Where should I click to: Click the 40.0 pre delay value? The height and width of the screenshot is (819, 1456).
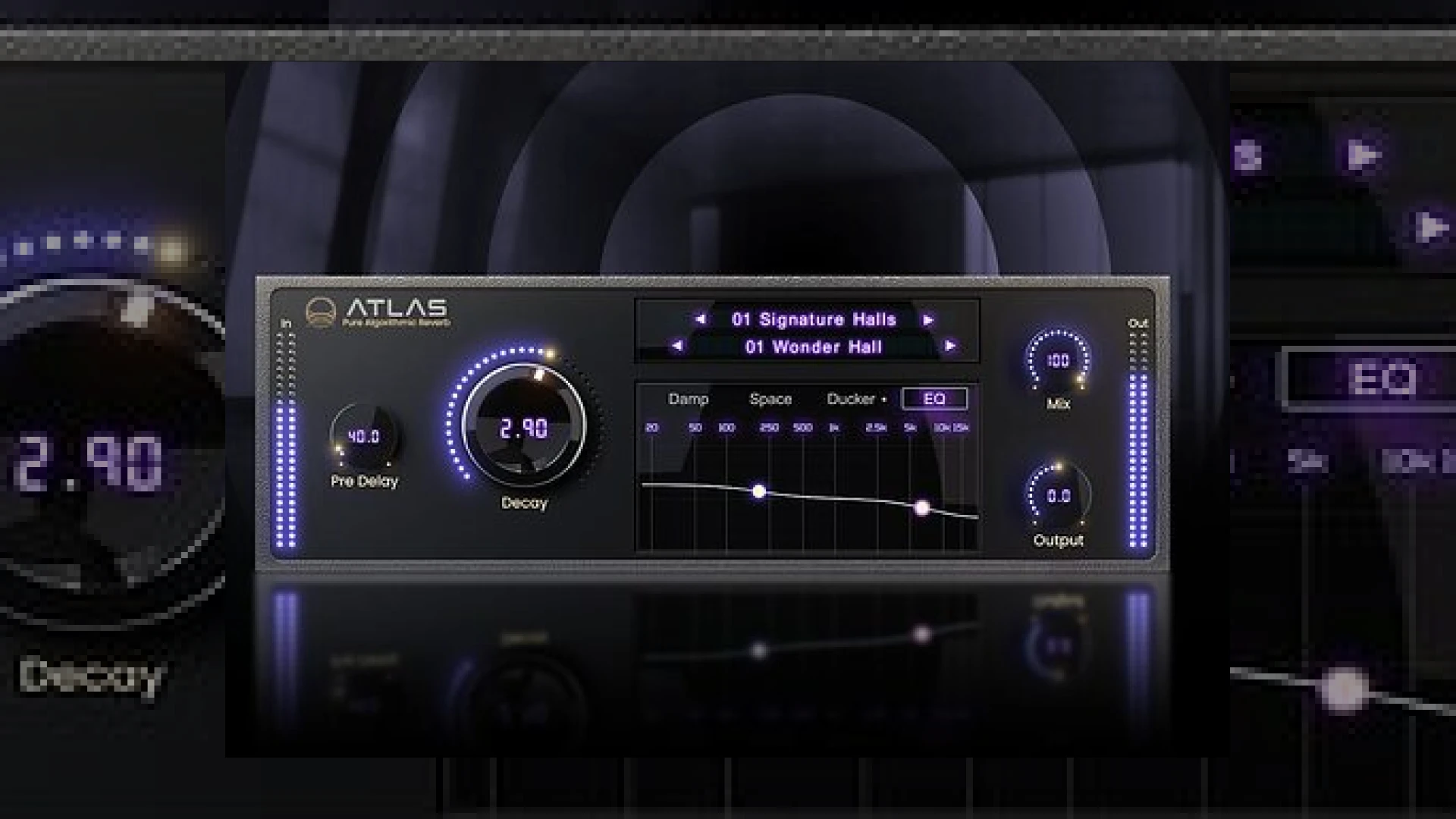pyautogui.click(x=363, y=437)
